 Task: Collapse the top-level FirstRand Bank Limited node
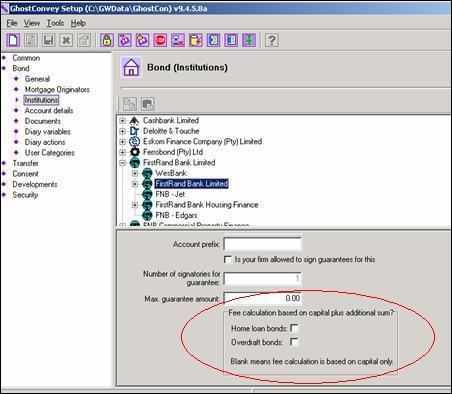[x=122, y=163]
